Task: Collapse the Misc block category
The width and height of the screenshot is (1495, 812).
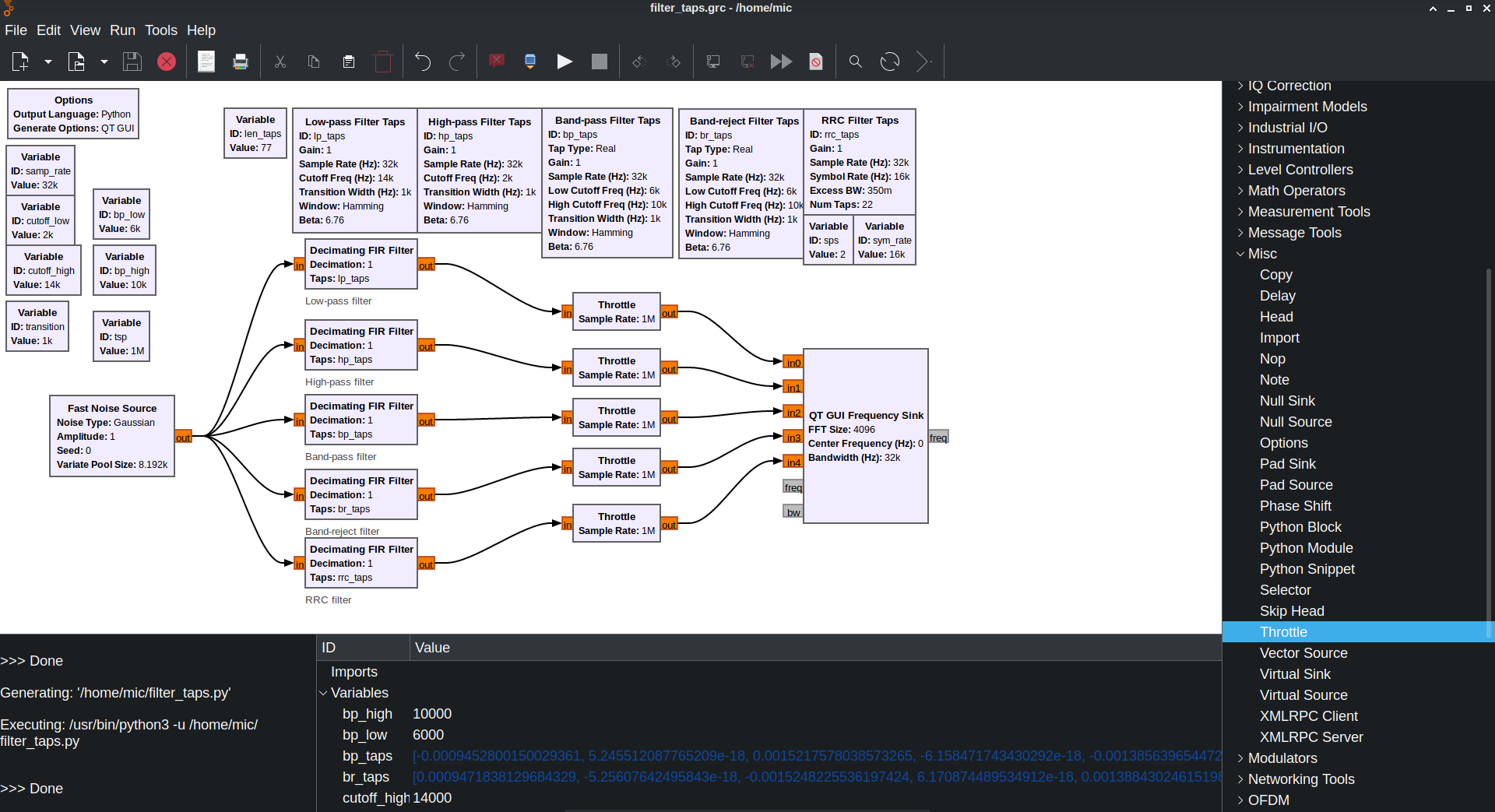Action: click(1240, 254)
